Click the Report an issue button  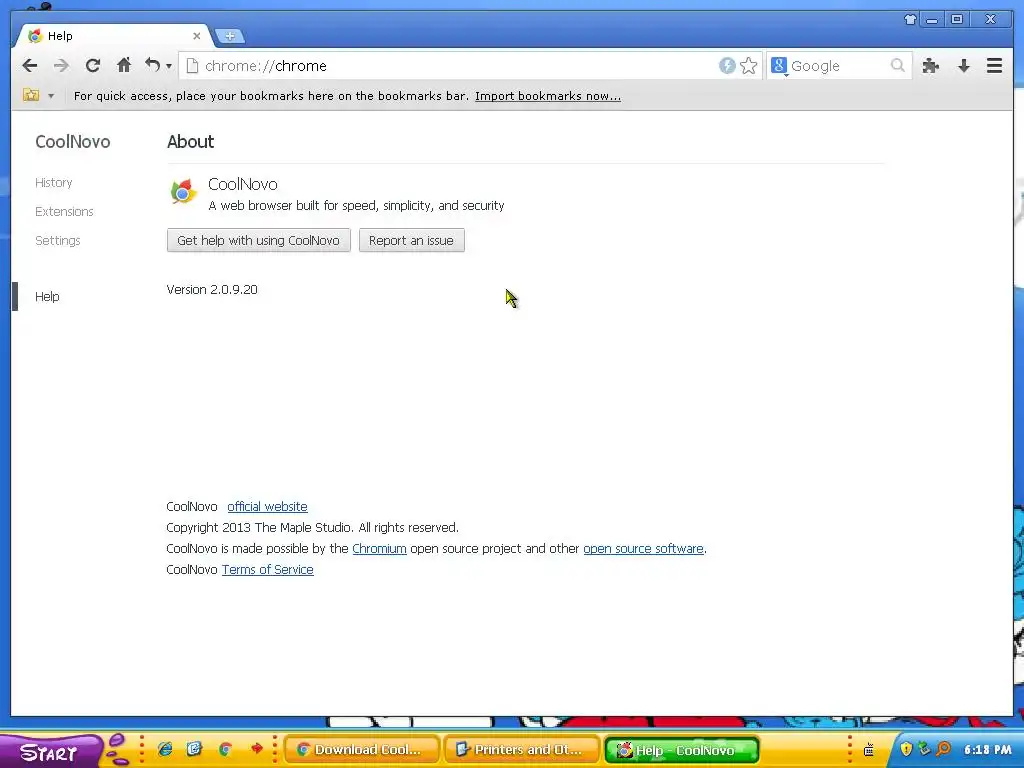pyautogui.click(x=411, y=240)
